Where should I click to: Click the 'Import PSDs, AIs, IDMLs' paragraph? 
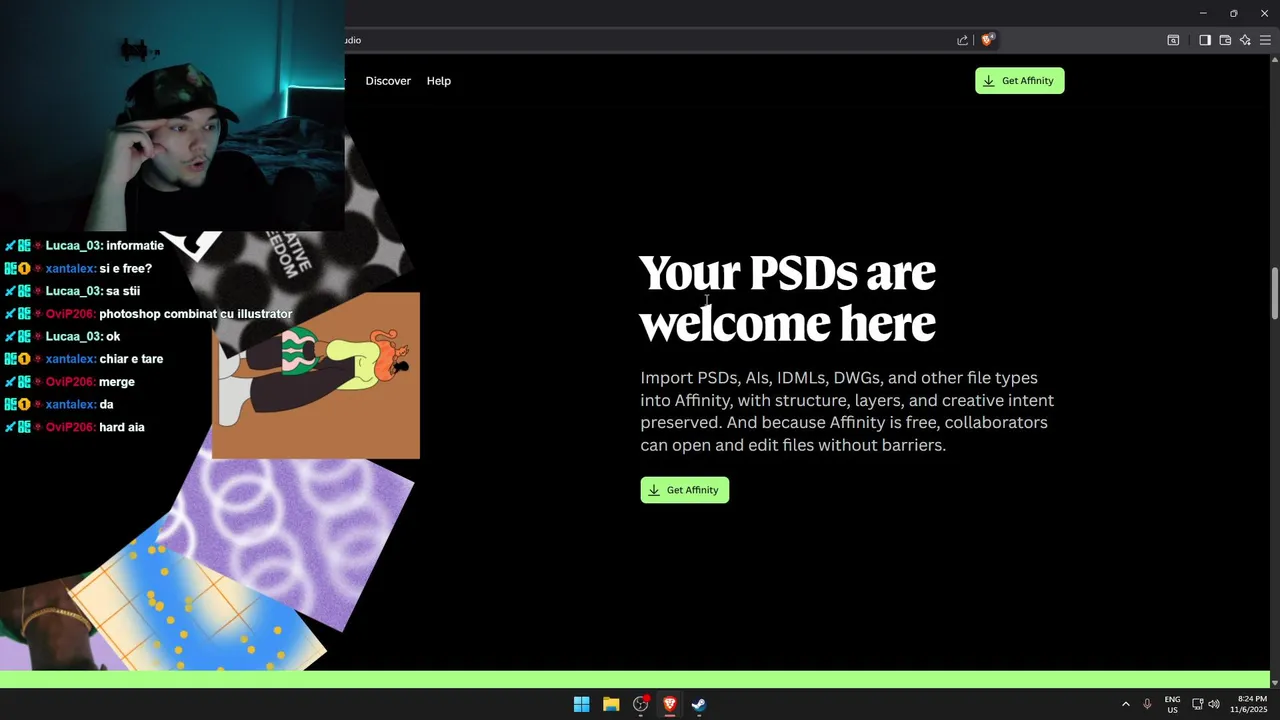point(847,411)
